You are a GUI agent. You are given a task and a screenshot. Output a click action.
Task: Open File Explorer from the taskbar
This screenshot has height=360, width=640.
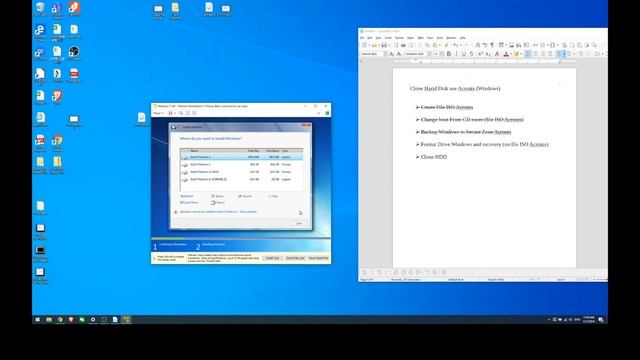click(49, 320)
